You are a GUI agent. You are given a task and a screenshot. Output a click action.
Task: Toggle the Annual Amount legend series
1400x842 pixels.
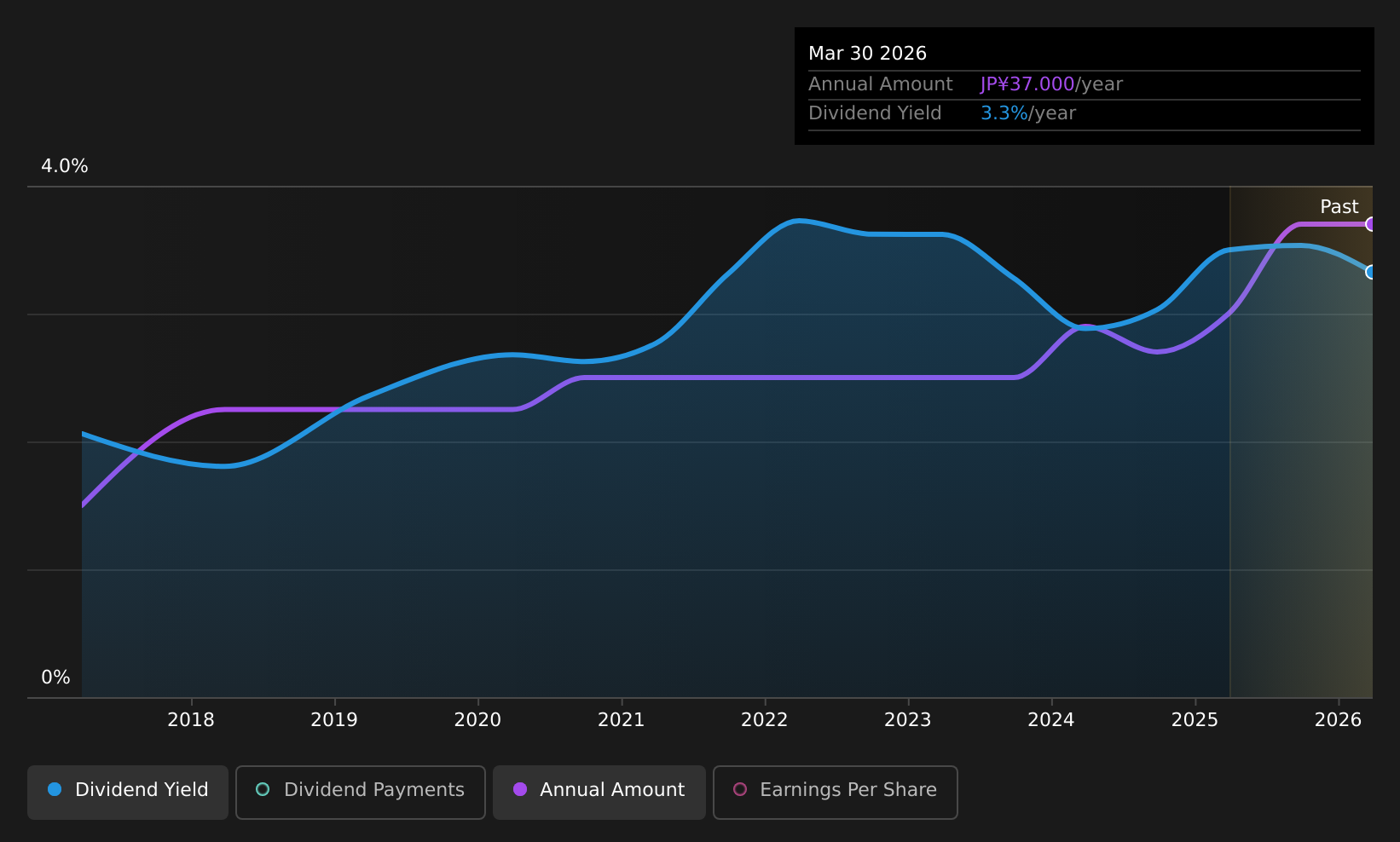(599, 793)
